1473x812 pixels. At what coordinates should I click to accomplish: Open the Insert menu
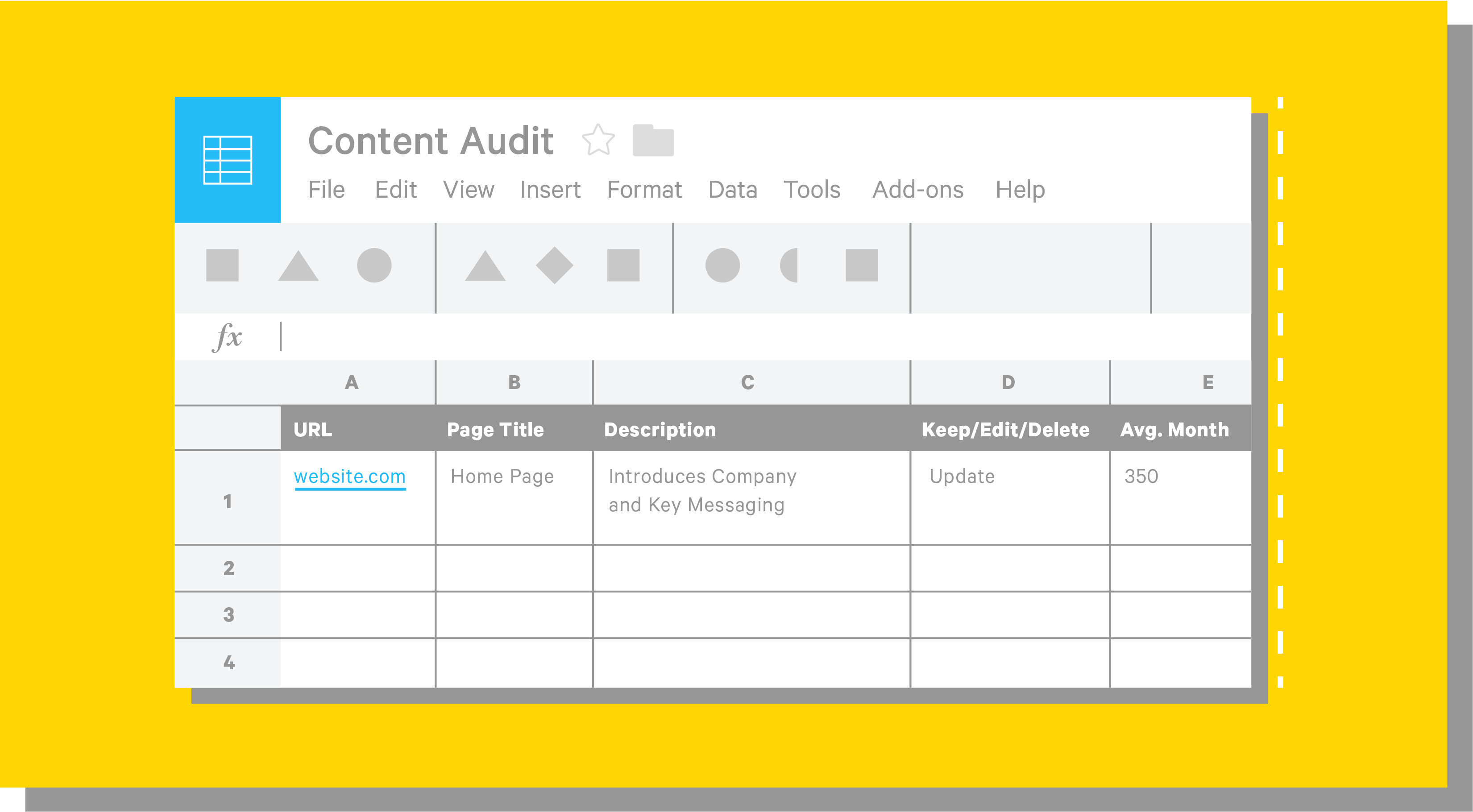(550, 190)
